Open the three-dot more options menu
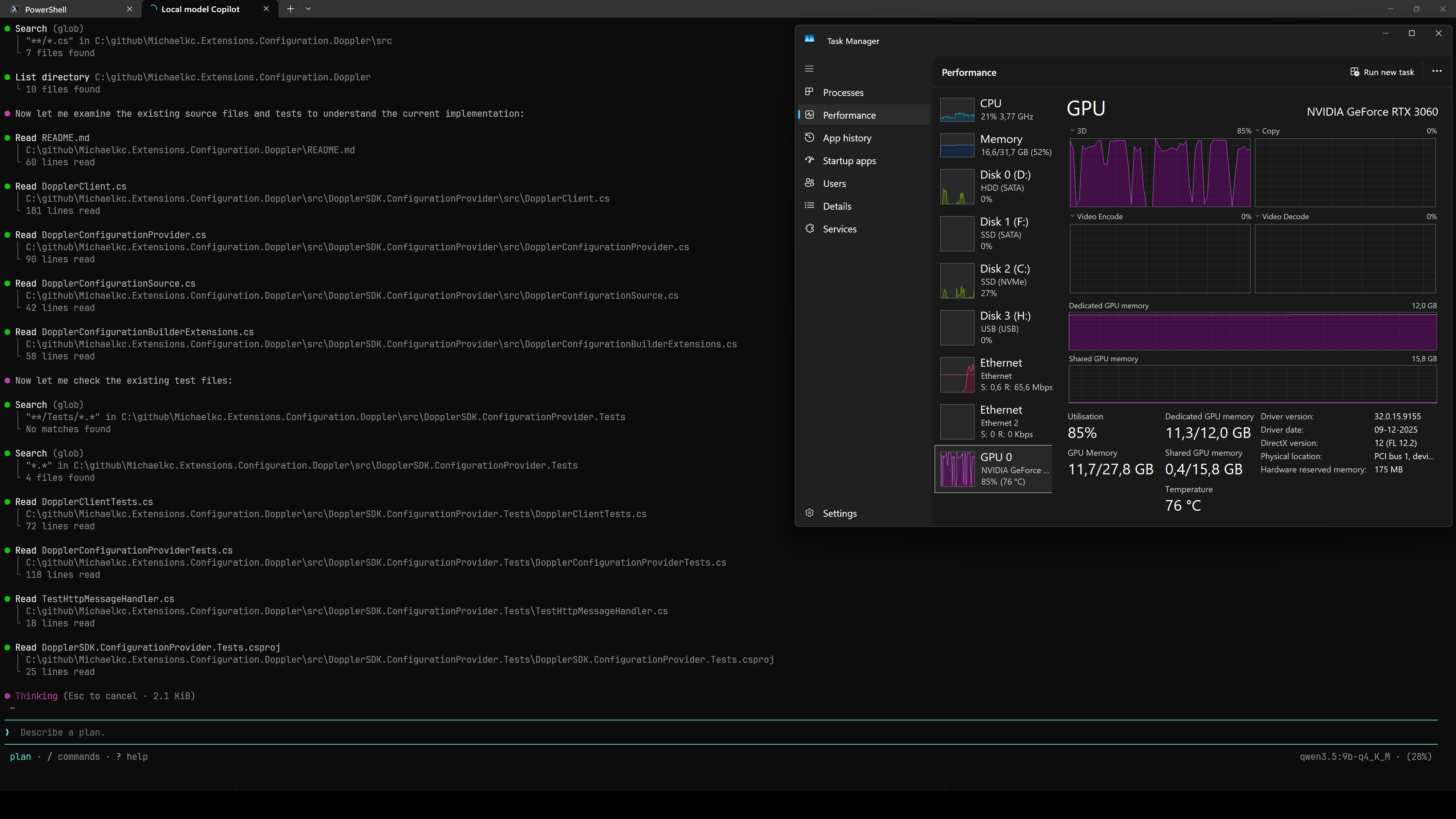This screenshot has width=1456, height=819. (x=1437, y=71)
